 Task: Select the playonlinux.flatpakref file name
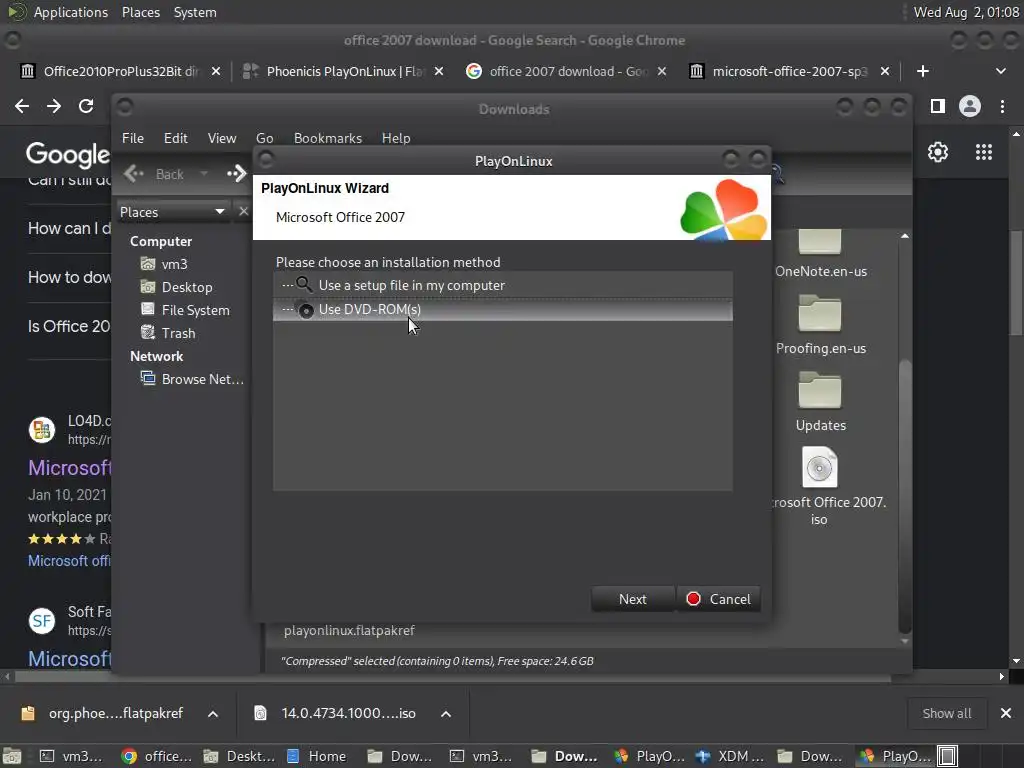(349, 630)
